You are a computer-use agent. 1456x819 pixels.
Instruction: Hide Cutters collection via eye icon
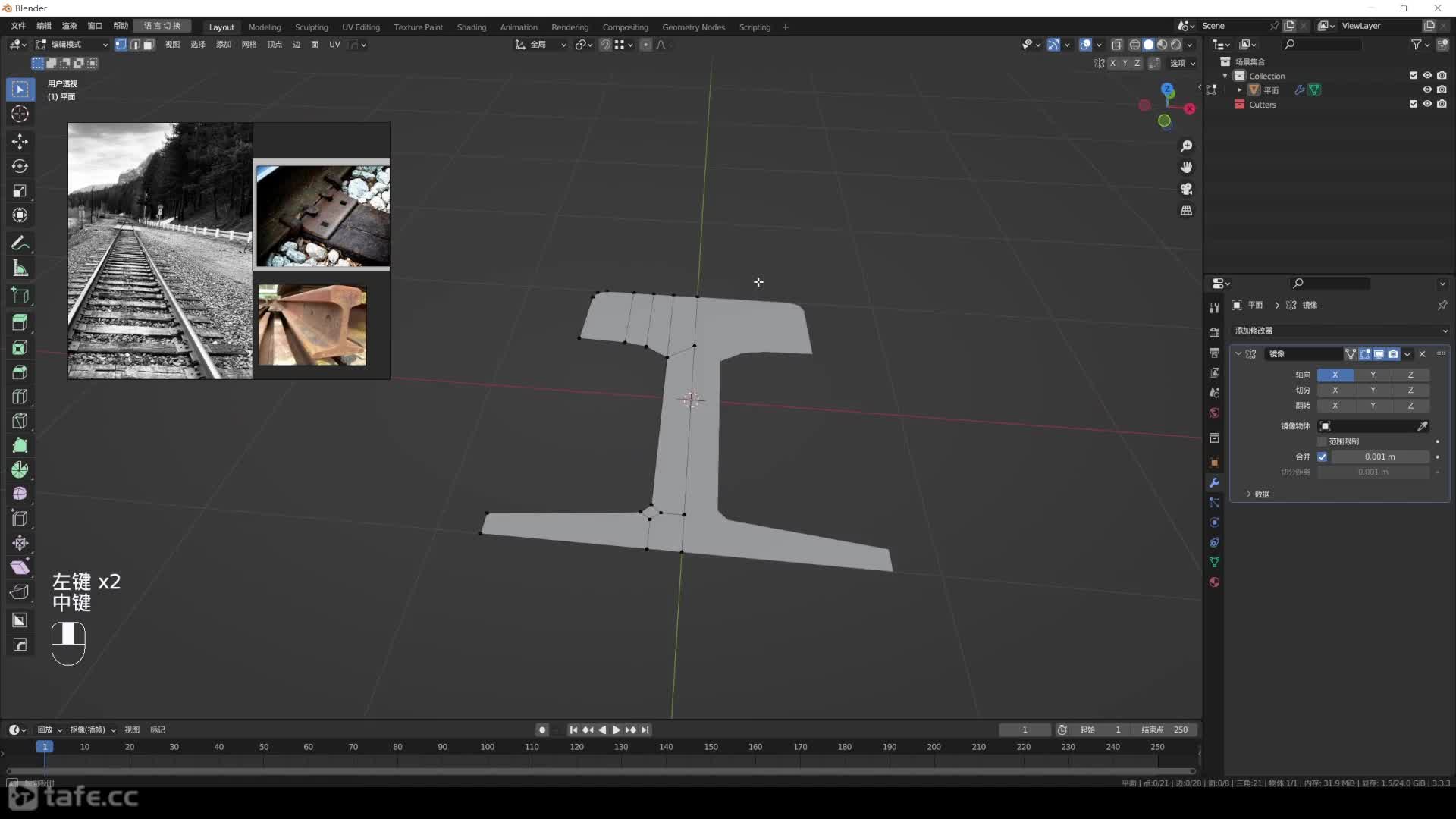click(x=1427, y=104)
